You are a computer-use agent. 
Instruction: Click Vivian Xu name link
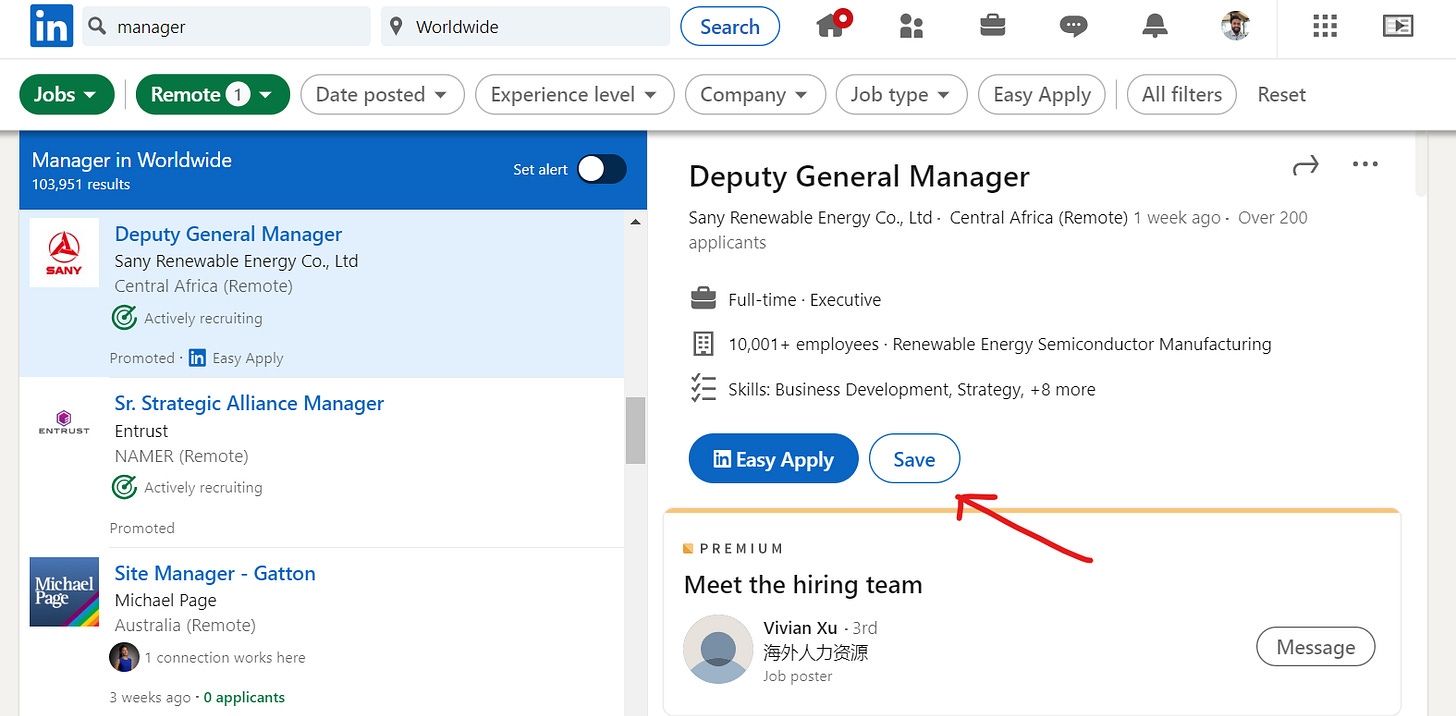pyautogui.click(x=801, y=627)
